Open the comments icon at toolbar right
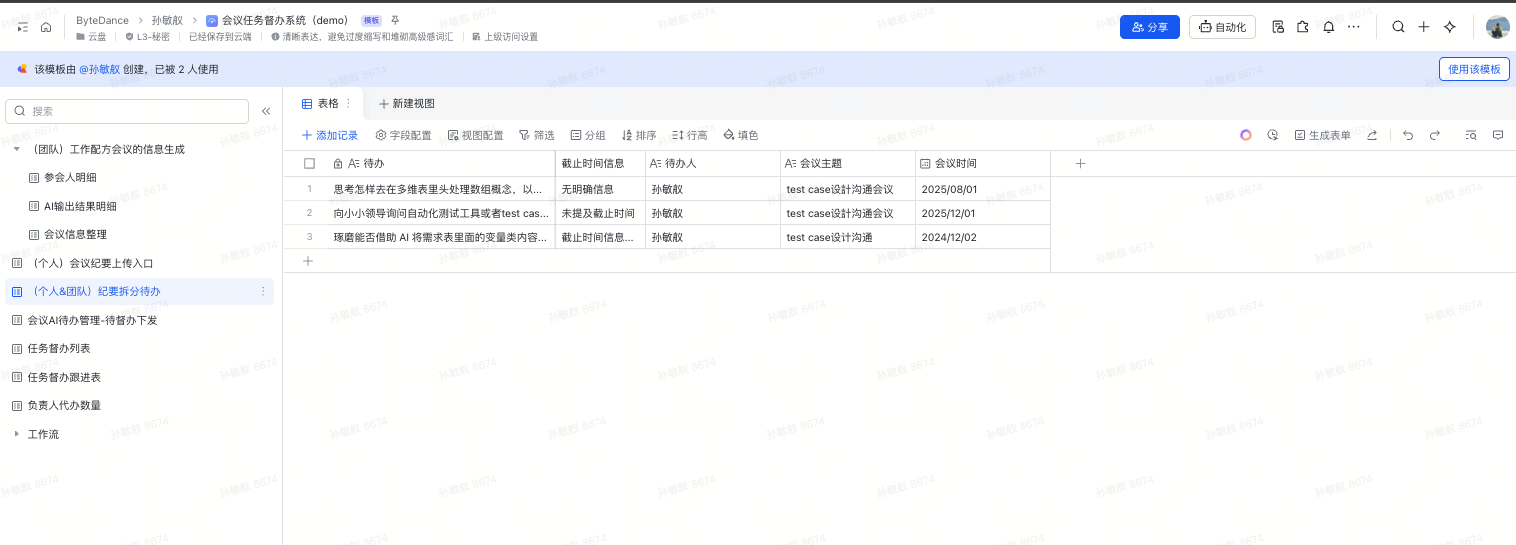Screen dimensions: 1516x545 pos(1498,135)
